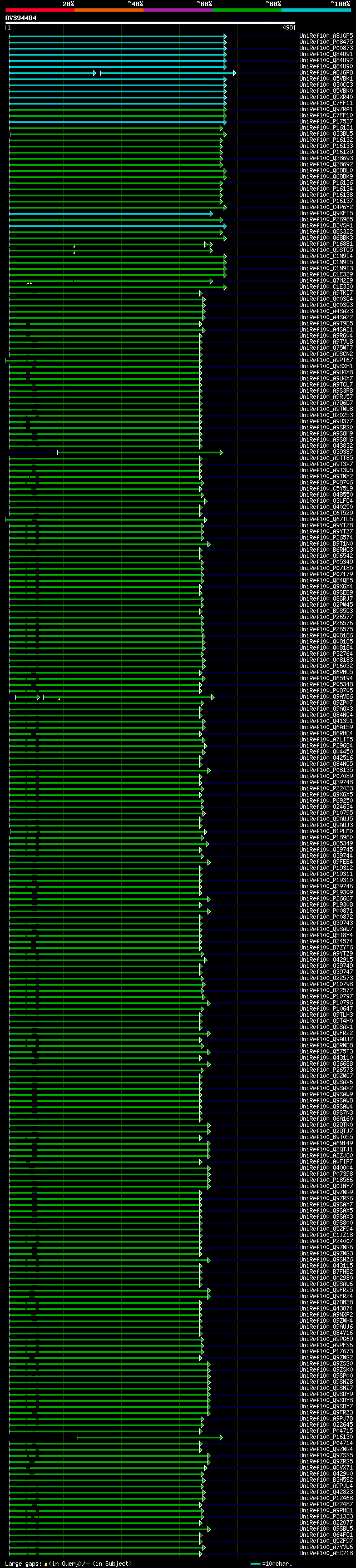Open the UniRef100_P26575 hit link
This screenshot has width=356, height=1568.
click(x=326, y=629)
